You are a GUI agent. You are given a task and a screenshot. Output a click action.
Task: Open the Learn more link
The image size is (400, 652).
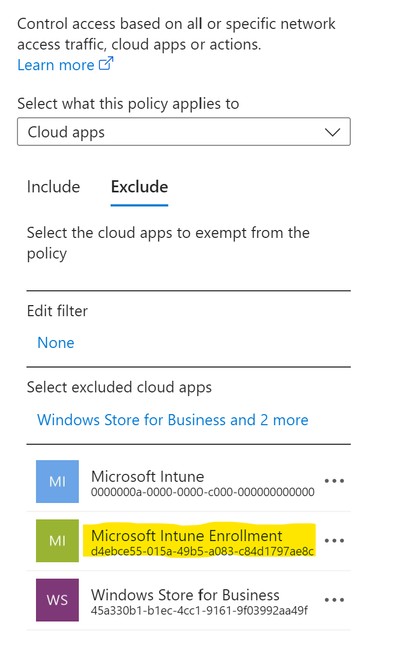(56, 65)
